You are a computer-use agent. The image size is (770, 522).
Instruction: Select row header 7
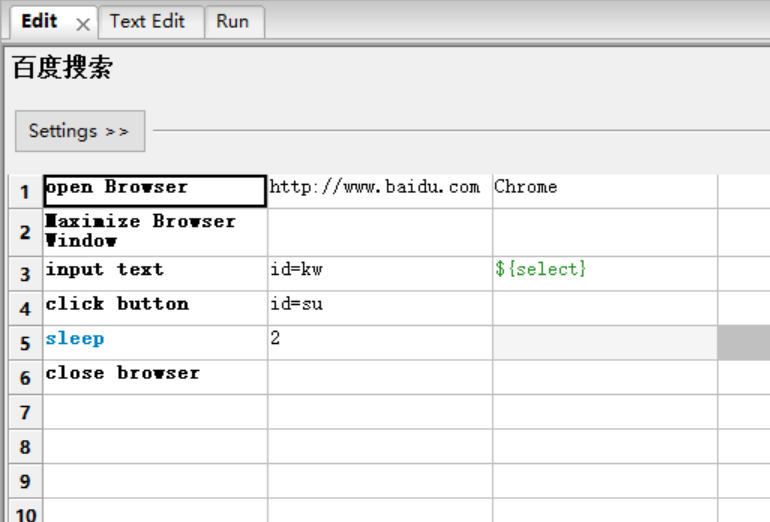(x=26, y=412)
